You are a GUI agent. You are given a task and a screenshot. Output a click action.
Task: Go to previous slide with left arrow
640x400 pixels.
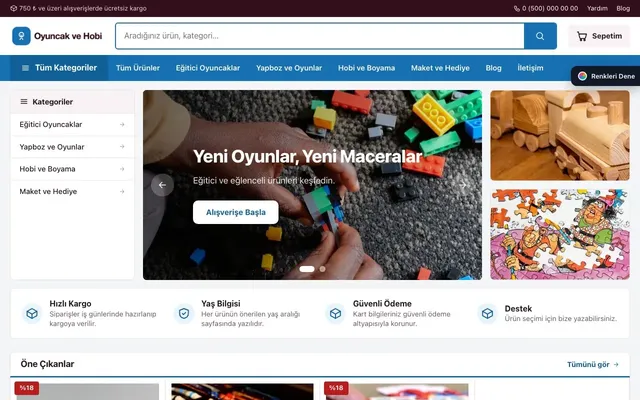point(162,185)
